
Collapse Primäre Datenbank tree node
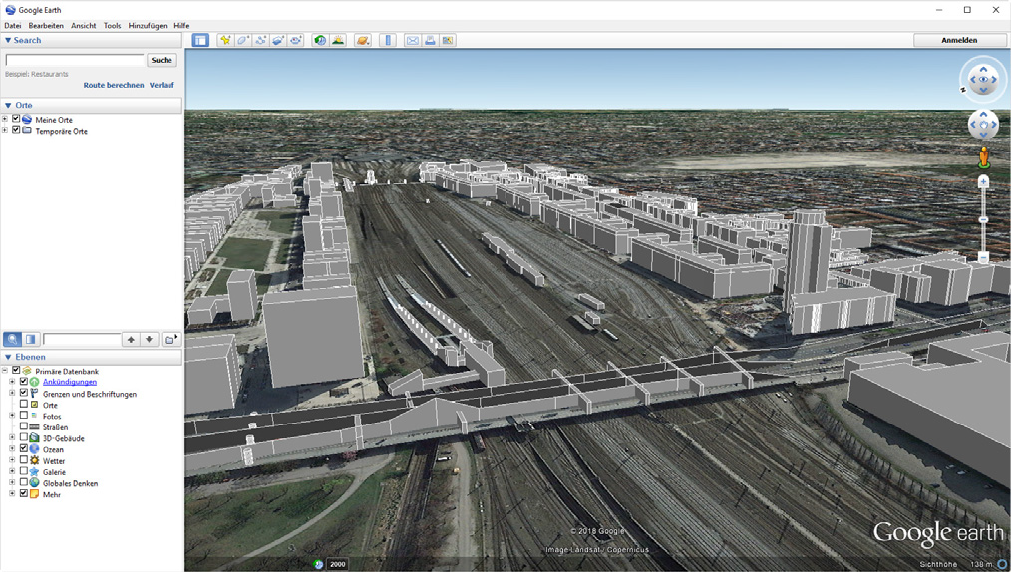point(5,371)
